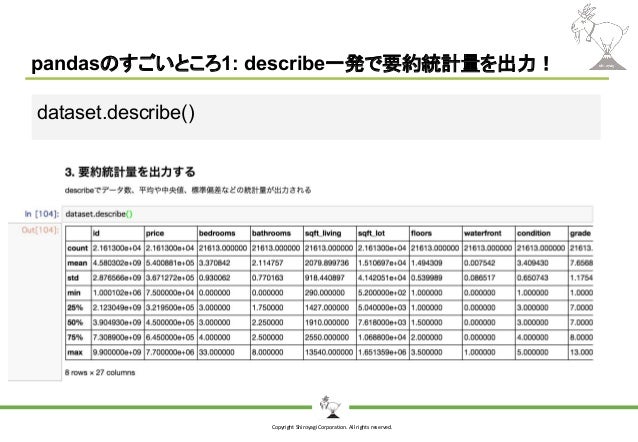The height and width of the screenshot is (442, 638).
Task: Select the bathrooms column header
Action: [x=271, y=233]
